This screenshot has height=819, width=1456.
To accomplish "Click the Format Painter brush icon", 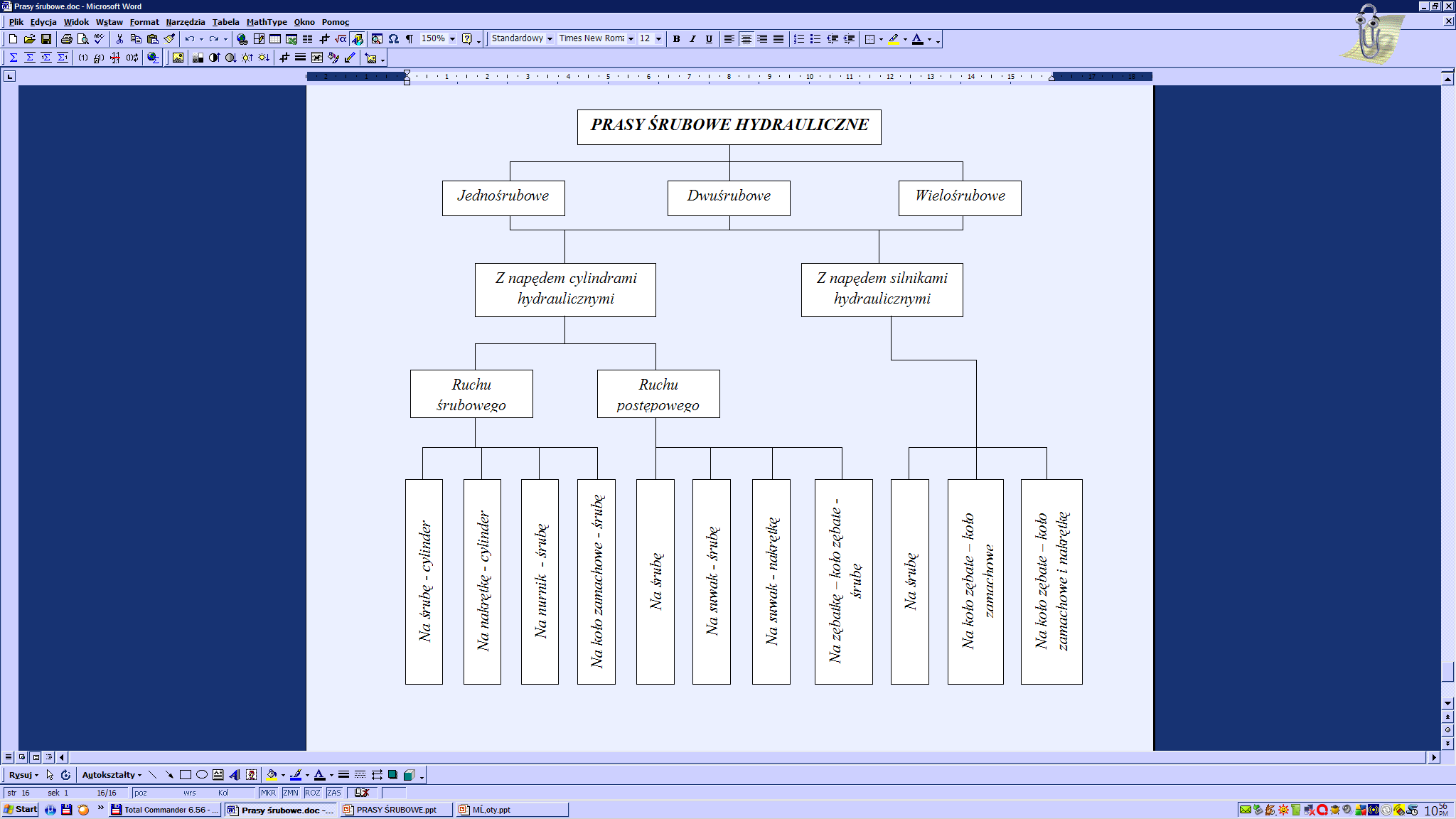I will 169,39.
